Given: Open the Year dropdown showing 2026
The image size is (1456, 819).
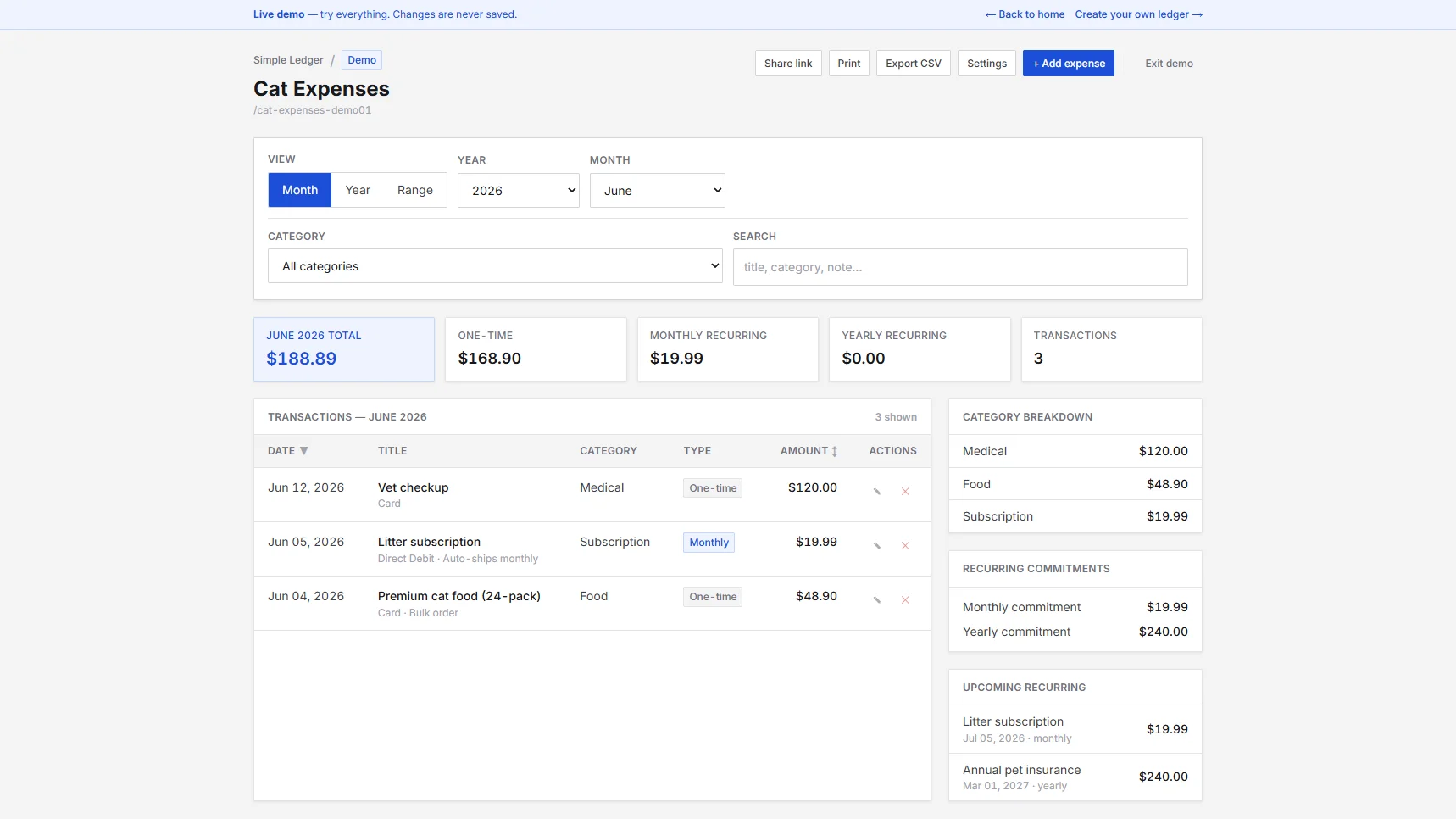Looking at the screenshot, I should (519, 191).
